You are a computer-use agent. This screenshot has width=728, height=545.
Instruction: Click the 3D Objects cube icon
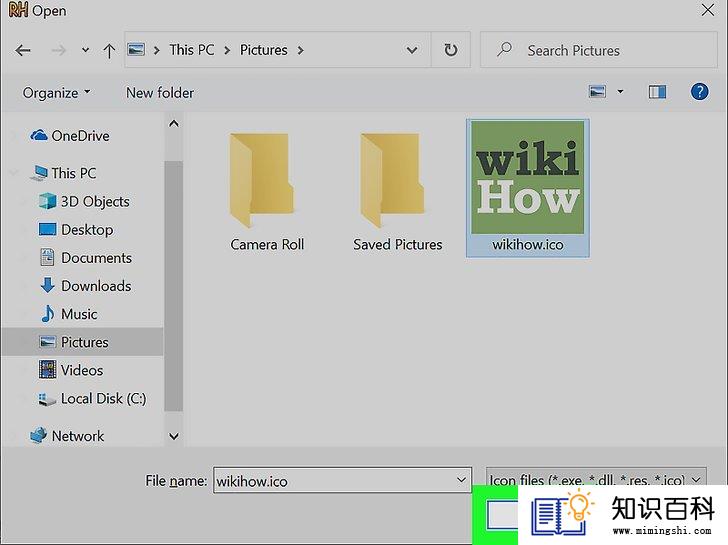(47, 201)
